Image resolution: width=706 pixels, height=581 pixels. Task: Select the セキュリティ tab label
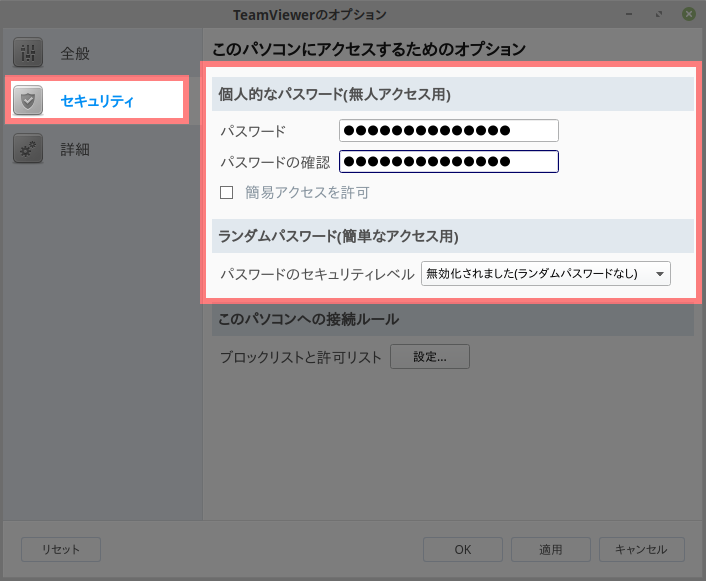(97, 100)
